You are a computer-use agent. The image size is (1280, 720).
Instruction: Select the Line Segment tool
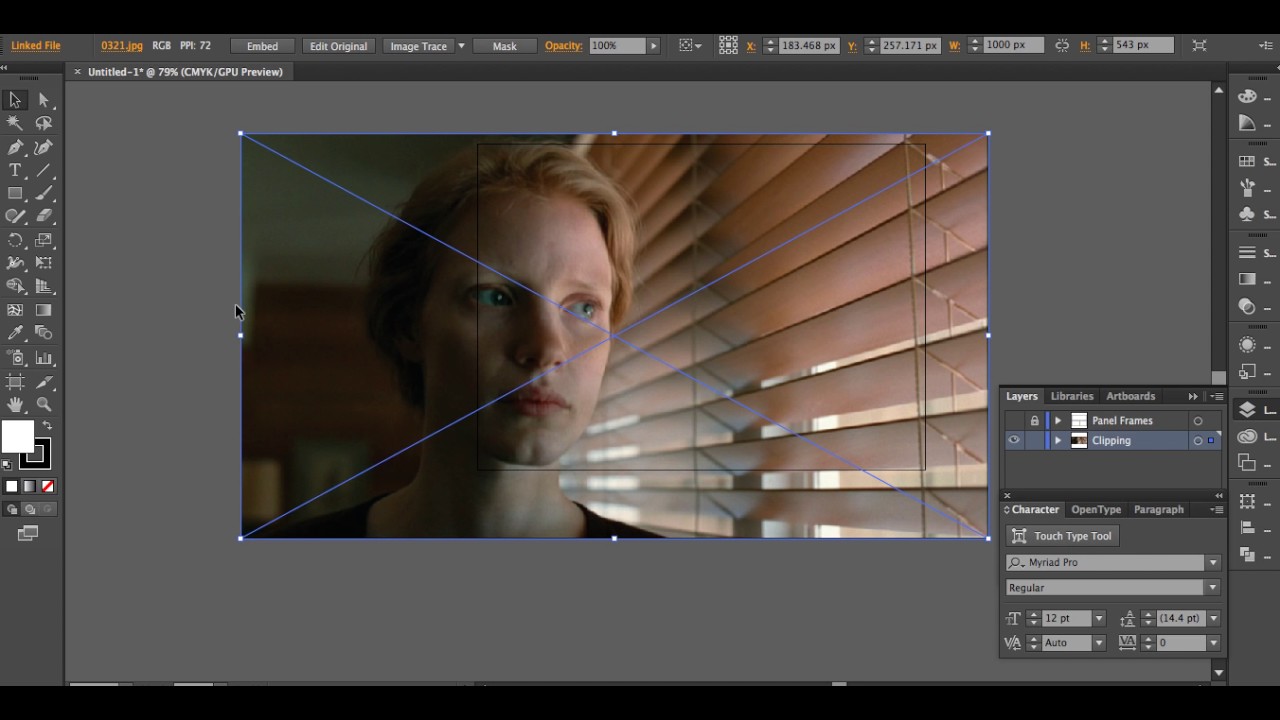[44, 170]
